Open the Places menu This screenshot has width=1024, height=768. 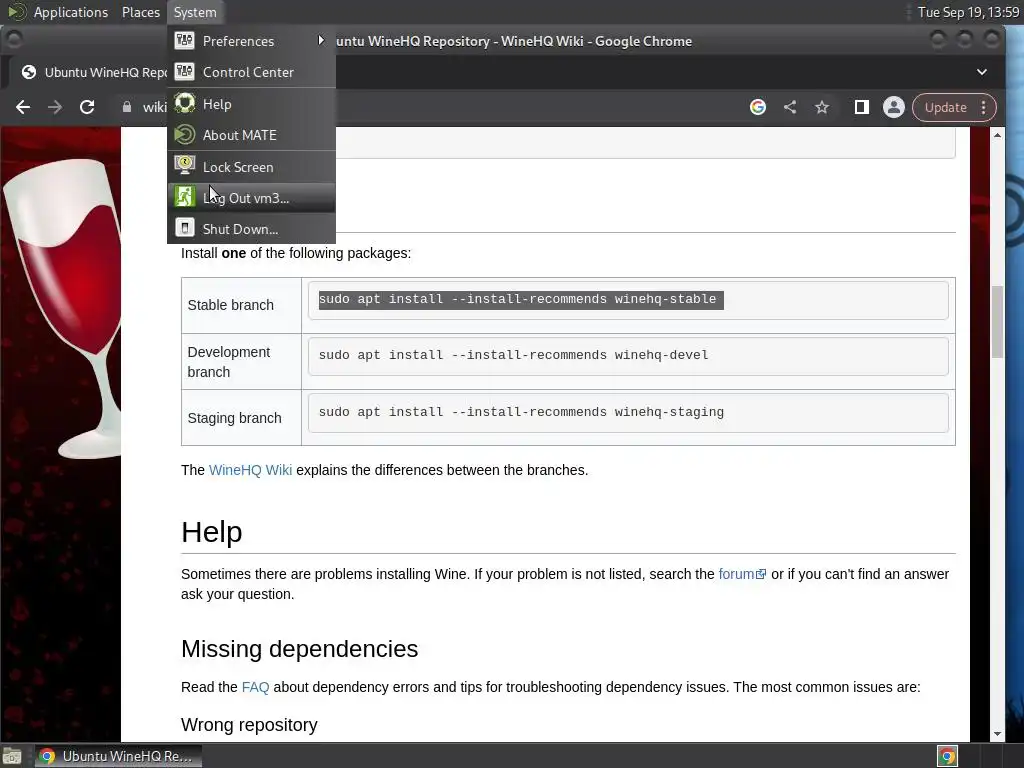click(140, 12)
